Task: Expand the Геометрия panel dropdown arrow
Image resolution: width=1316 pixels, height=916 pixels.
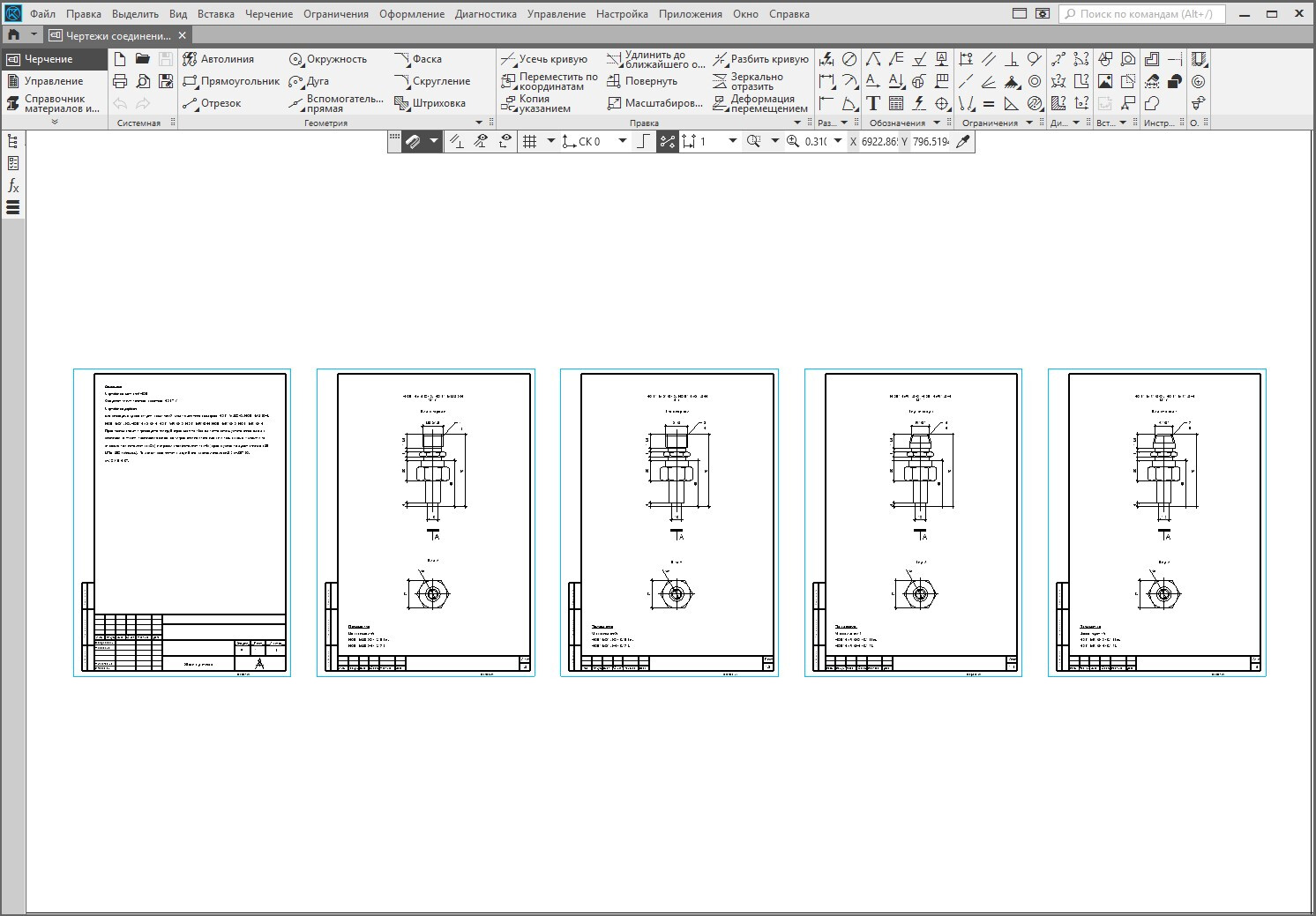Action: [x=479, y=123]
